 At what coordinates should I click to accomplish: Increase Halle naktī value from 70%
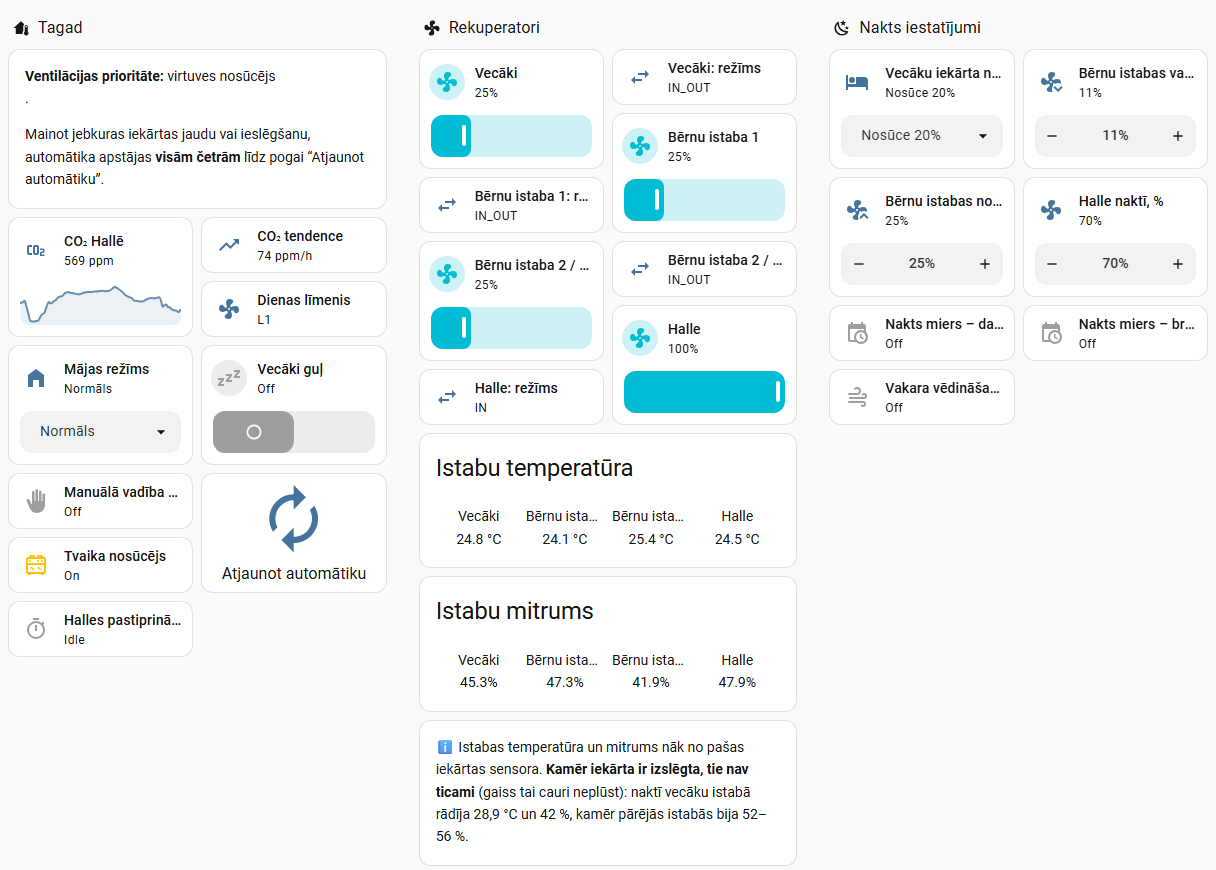point(1178,264)
